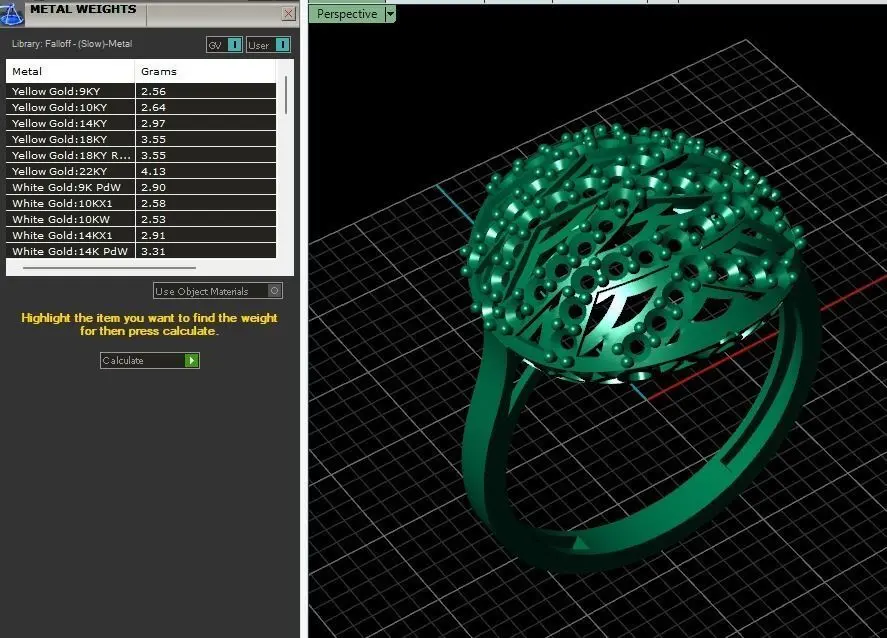
Task: Select the White Gold:10KX1 row
Action: tap(141, 203)
